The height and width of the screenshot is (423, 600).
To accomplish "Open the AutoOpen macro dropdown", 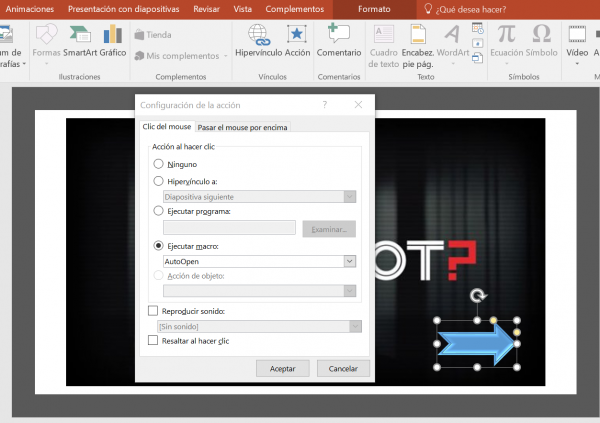I will 349,261.
